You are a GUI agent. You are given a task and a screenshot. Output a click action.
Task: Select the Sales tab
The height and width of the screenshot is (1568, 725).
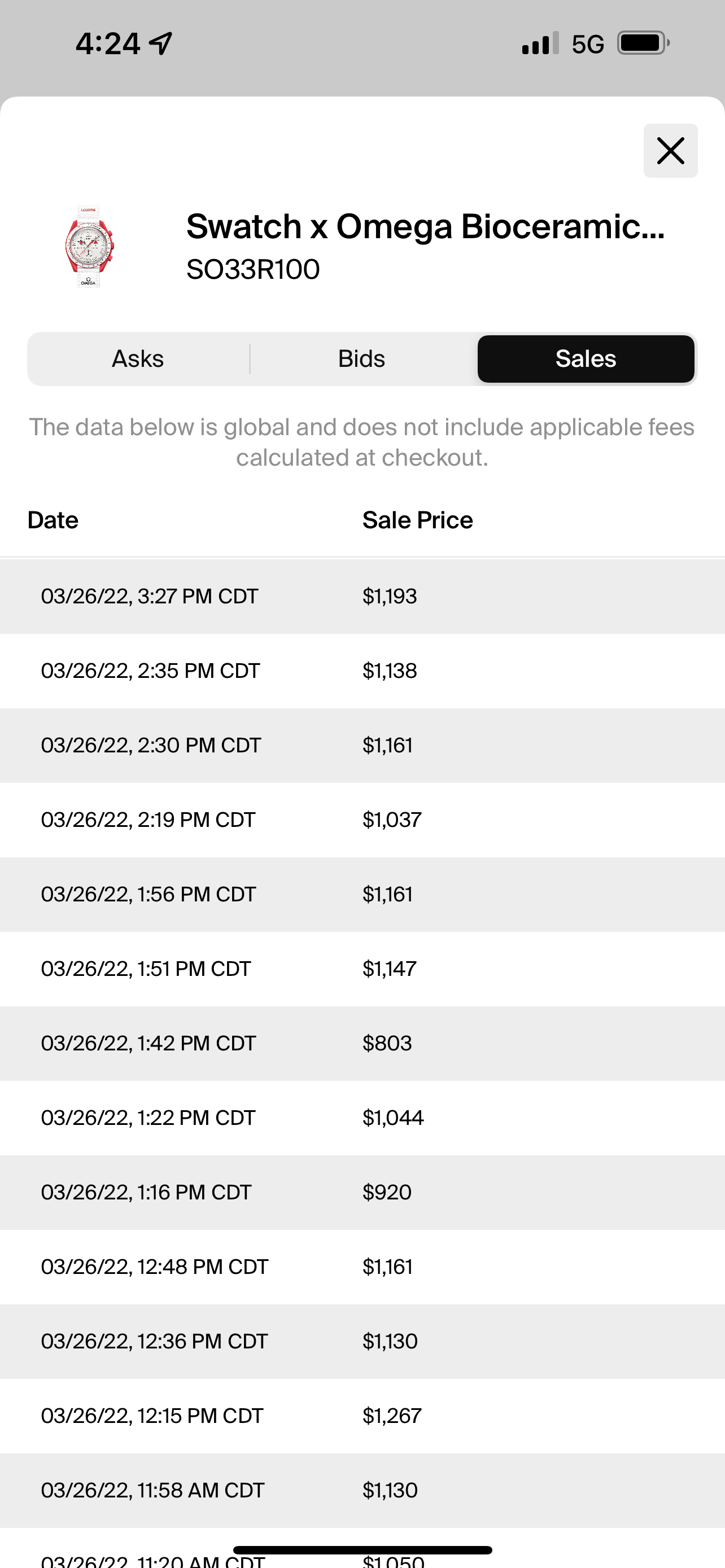tap(586, 359)
